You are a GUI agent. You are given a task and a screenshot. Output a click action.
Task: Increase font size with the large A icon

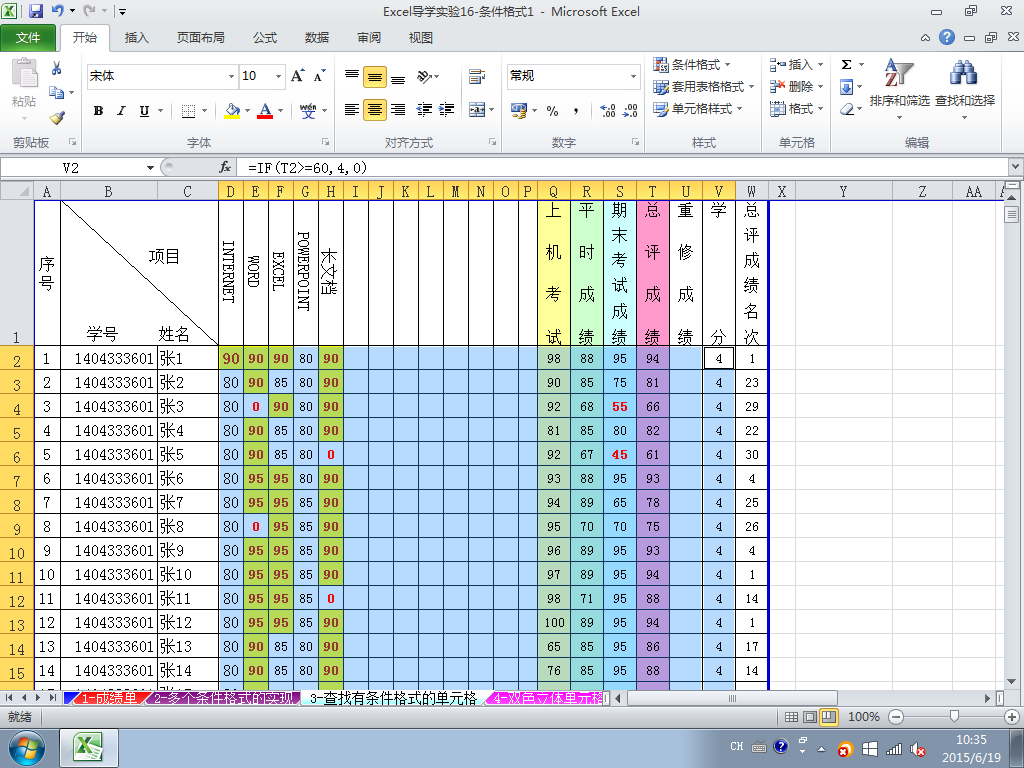coord(297,76)
